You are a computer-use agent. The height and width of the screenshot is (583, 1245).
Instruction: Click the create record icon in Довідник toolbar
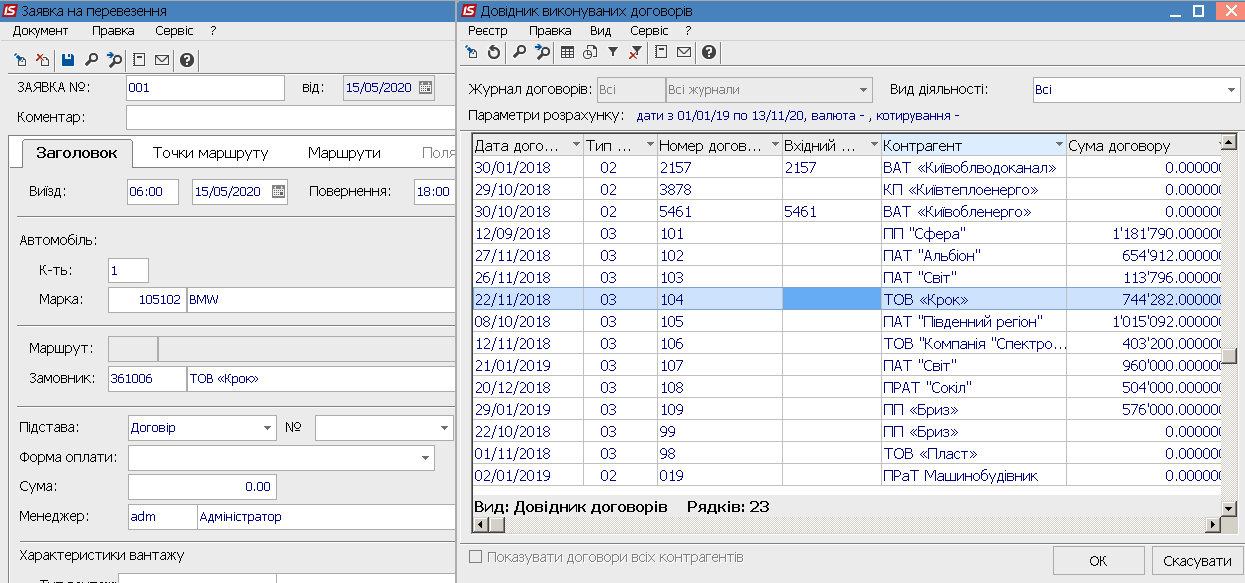(473, 52)
